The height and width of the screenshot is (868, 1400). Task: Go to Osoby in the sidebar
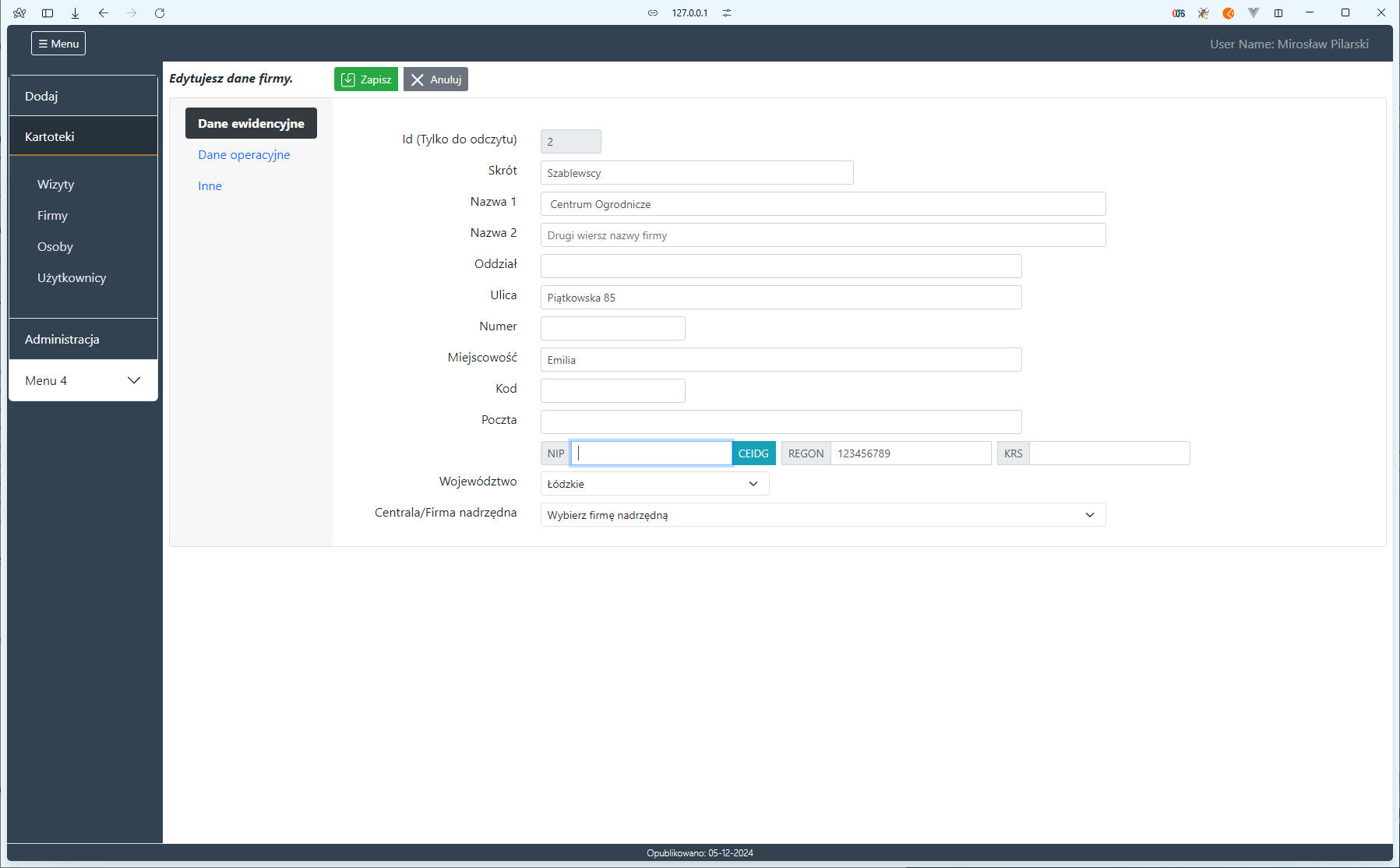(55, 247)
